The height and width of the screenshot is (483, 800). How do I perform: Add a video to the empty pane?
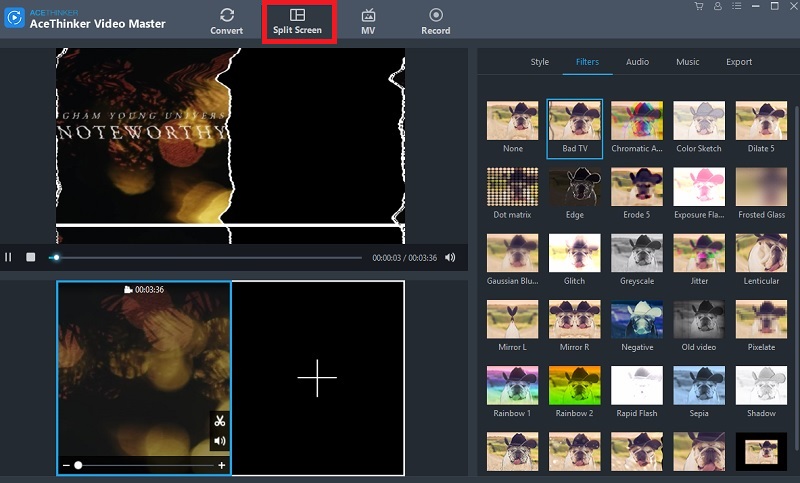point(317,378)
